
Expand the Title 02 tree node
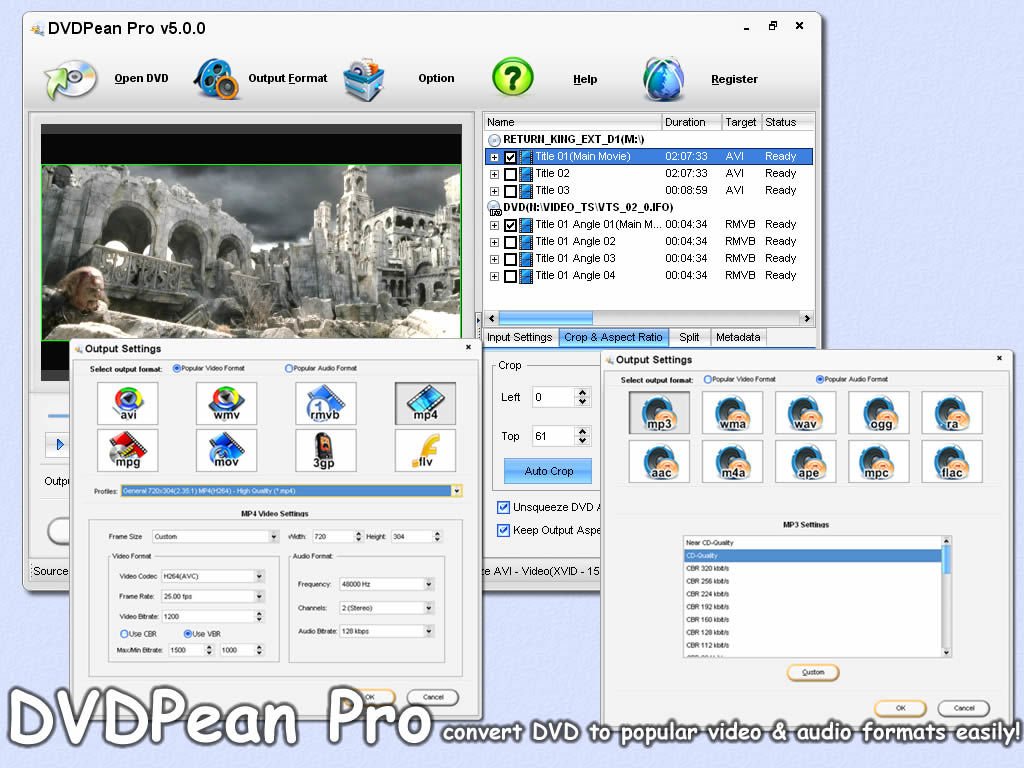(494, 174)
